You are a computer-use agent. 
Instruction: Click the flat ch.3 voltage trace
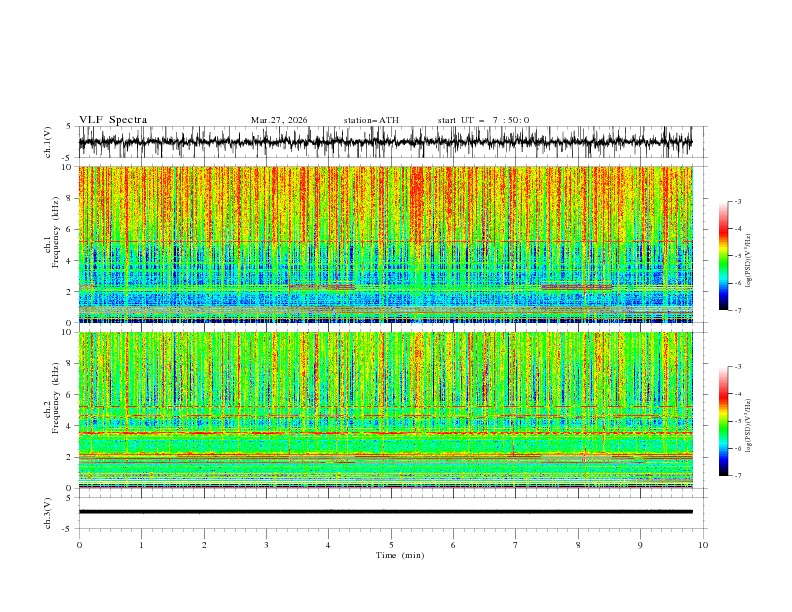(x=385, y=512)
